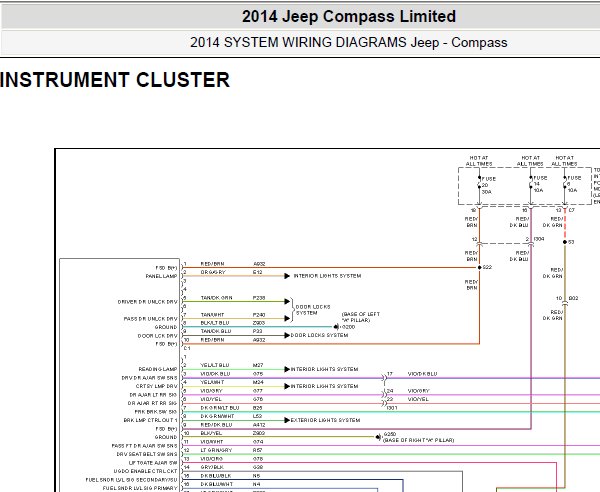Click the 'FUEL SNDR LVL SIG PRIMARY' label
Image resolution: width=600 pixels, height=492 pixels.
140,488
